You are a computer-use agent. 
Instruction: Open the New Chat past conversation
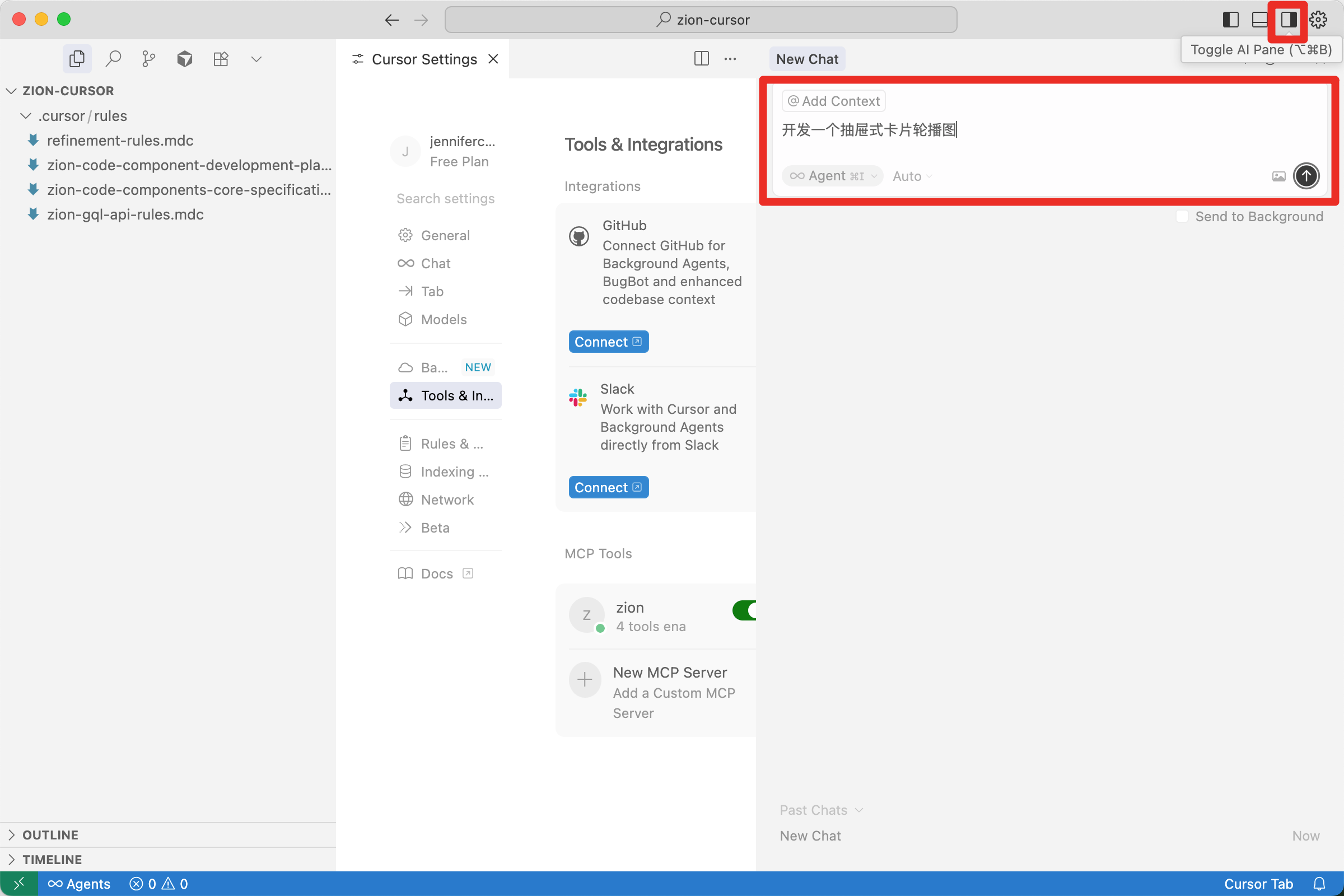pyautogui.click(x=1049, y=836)
